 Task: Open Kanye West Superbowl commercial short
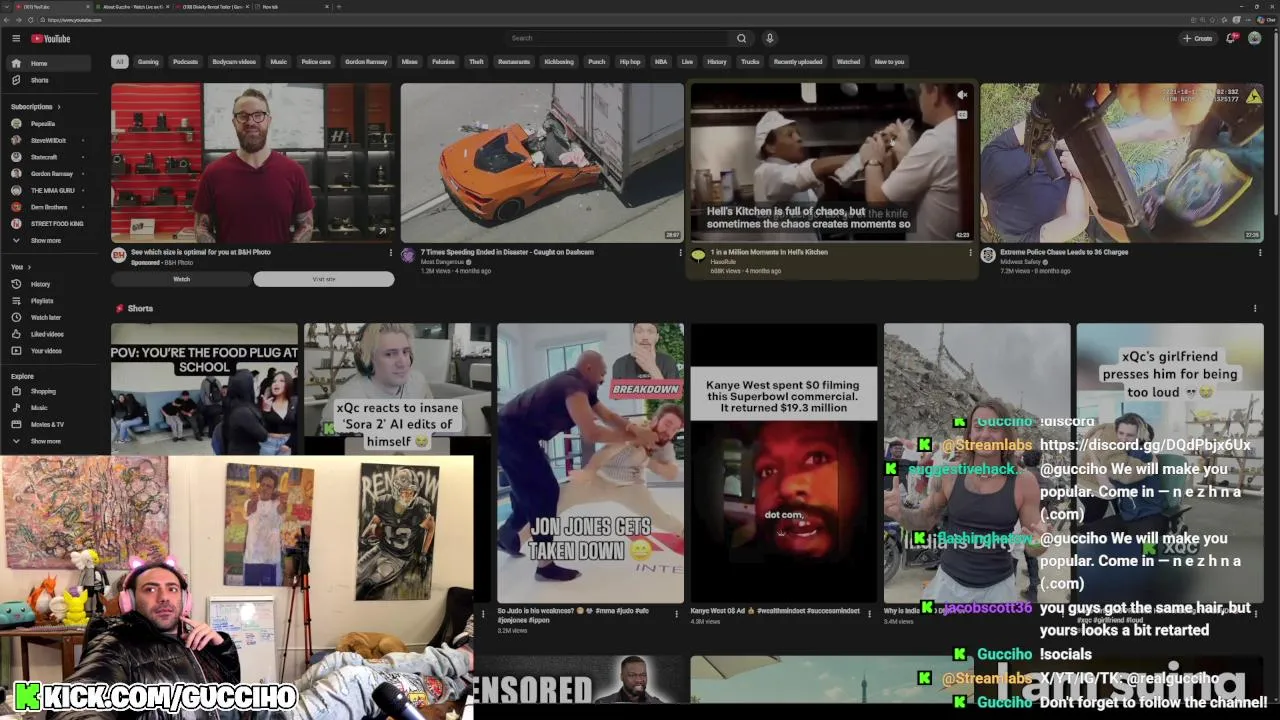pos(783,463)
